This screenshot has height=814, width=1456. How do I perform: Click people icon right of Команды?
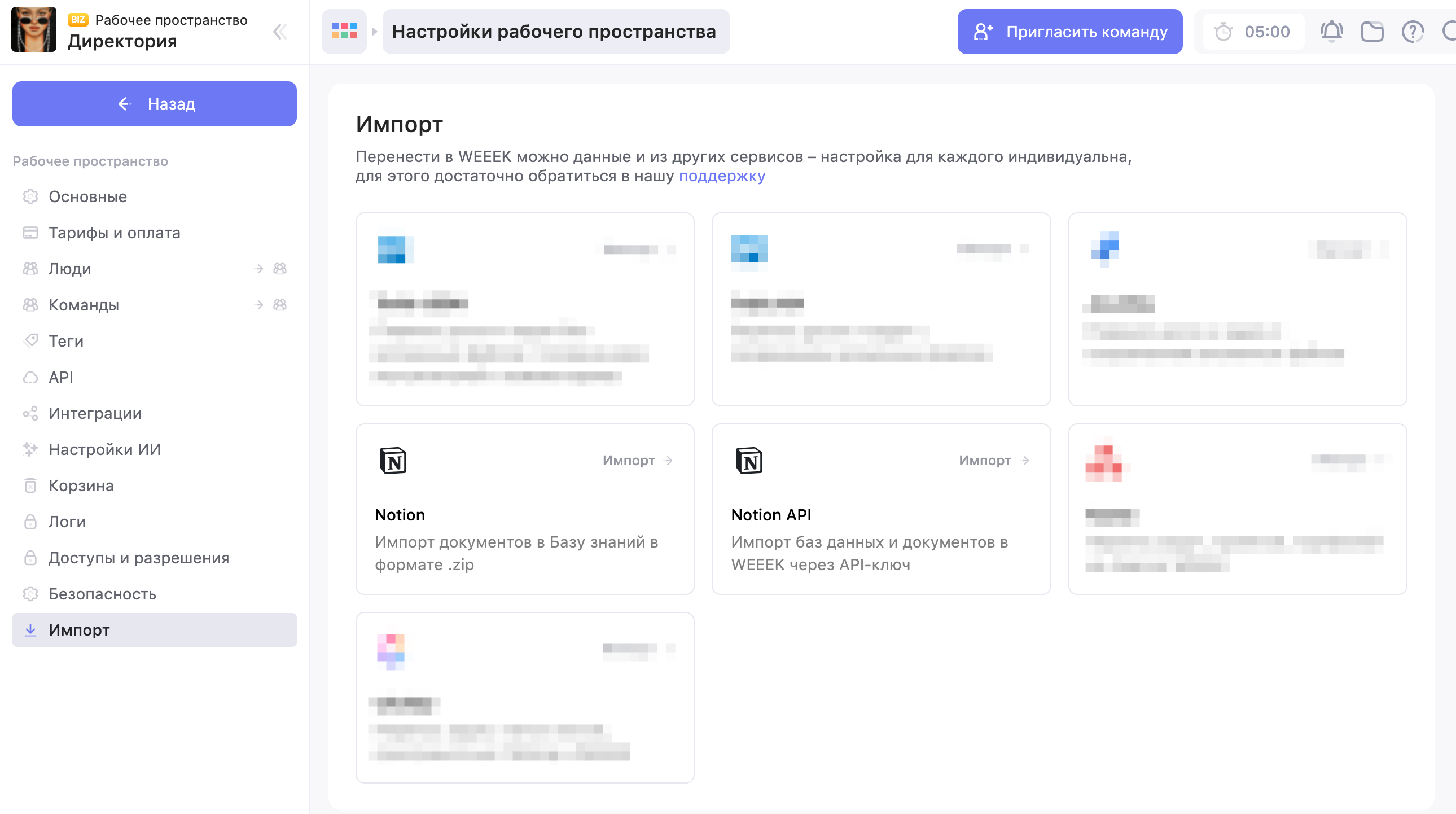point(280,305)
